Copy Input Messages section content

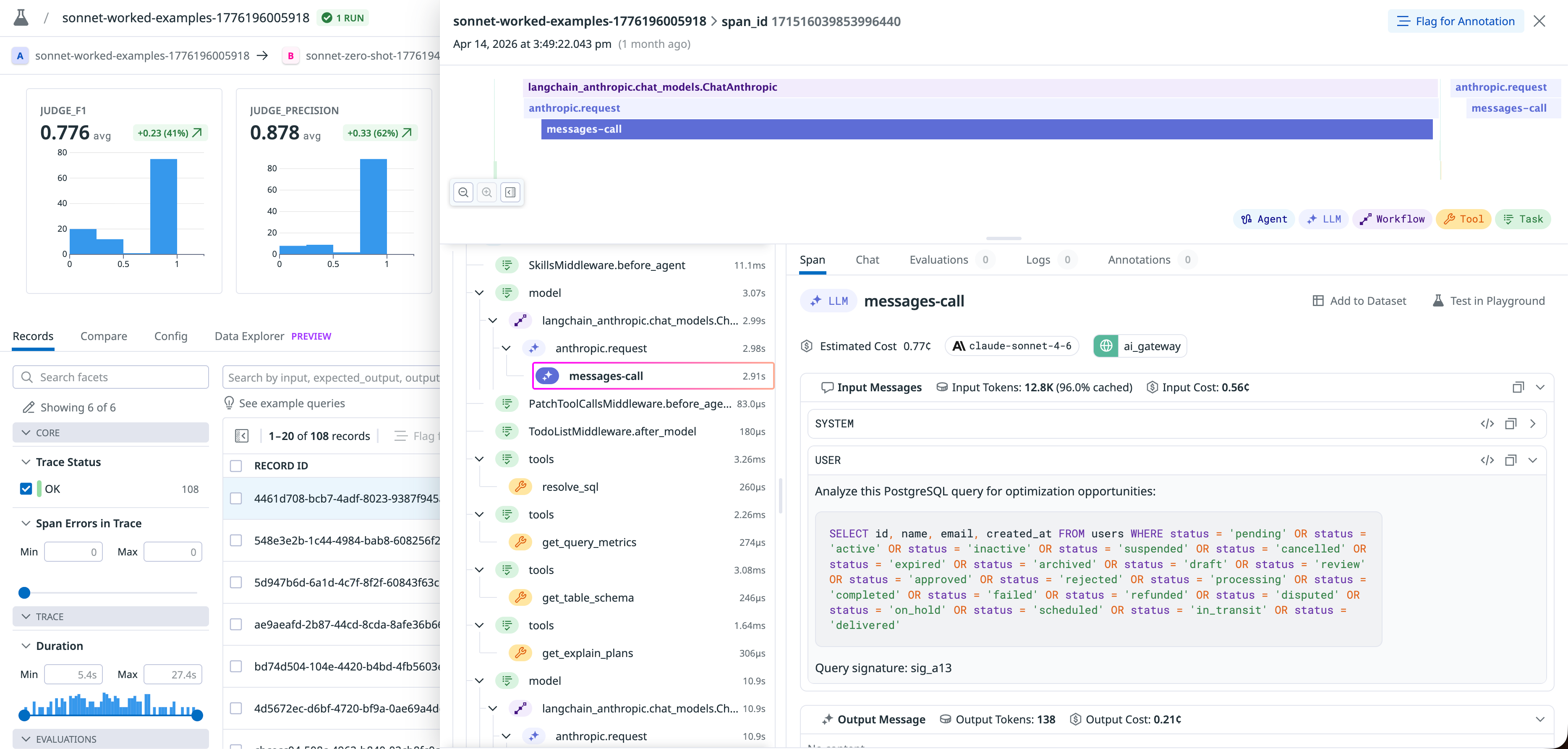[1518, 387]
